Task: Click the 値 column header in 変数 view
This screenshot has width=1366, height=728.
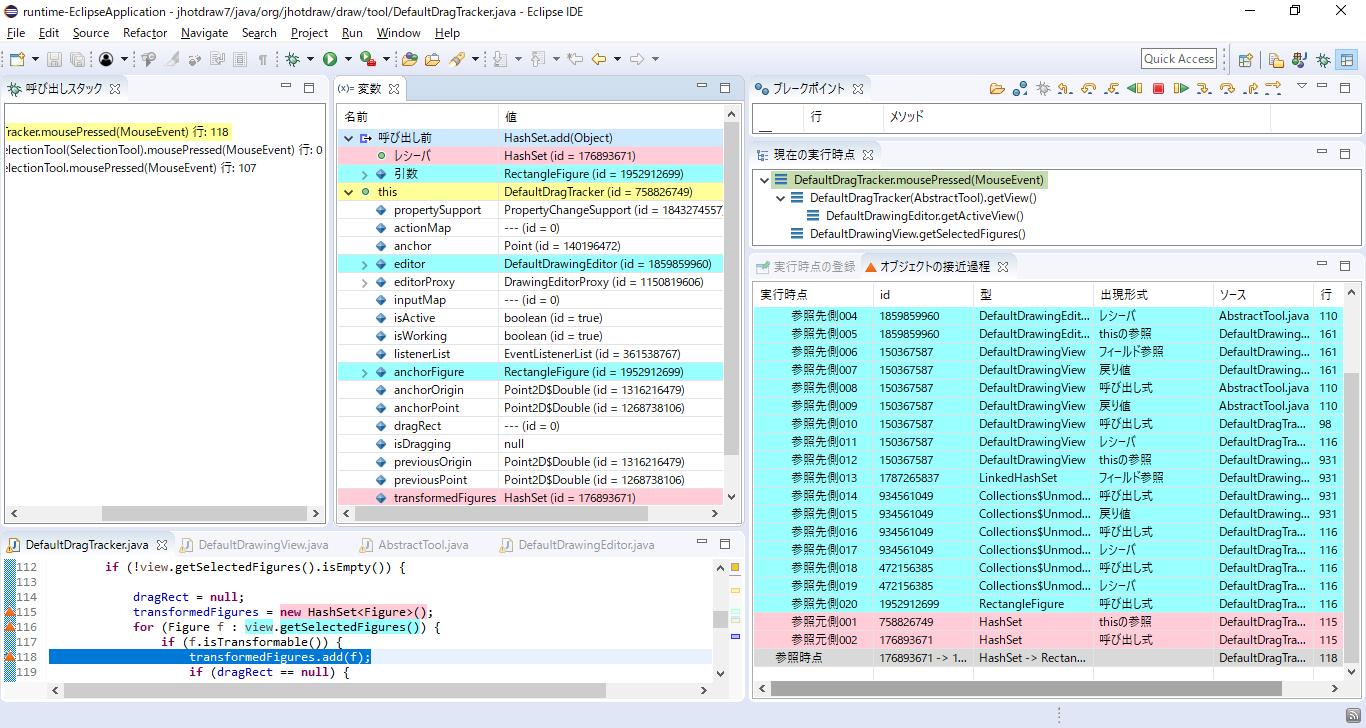Action: (x=609, y=117)
